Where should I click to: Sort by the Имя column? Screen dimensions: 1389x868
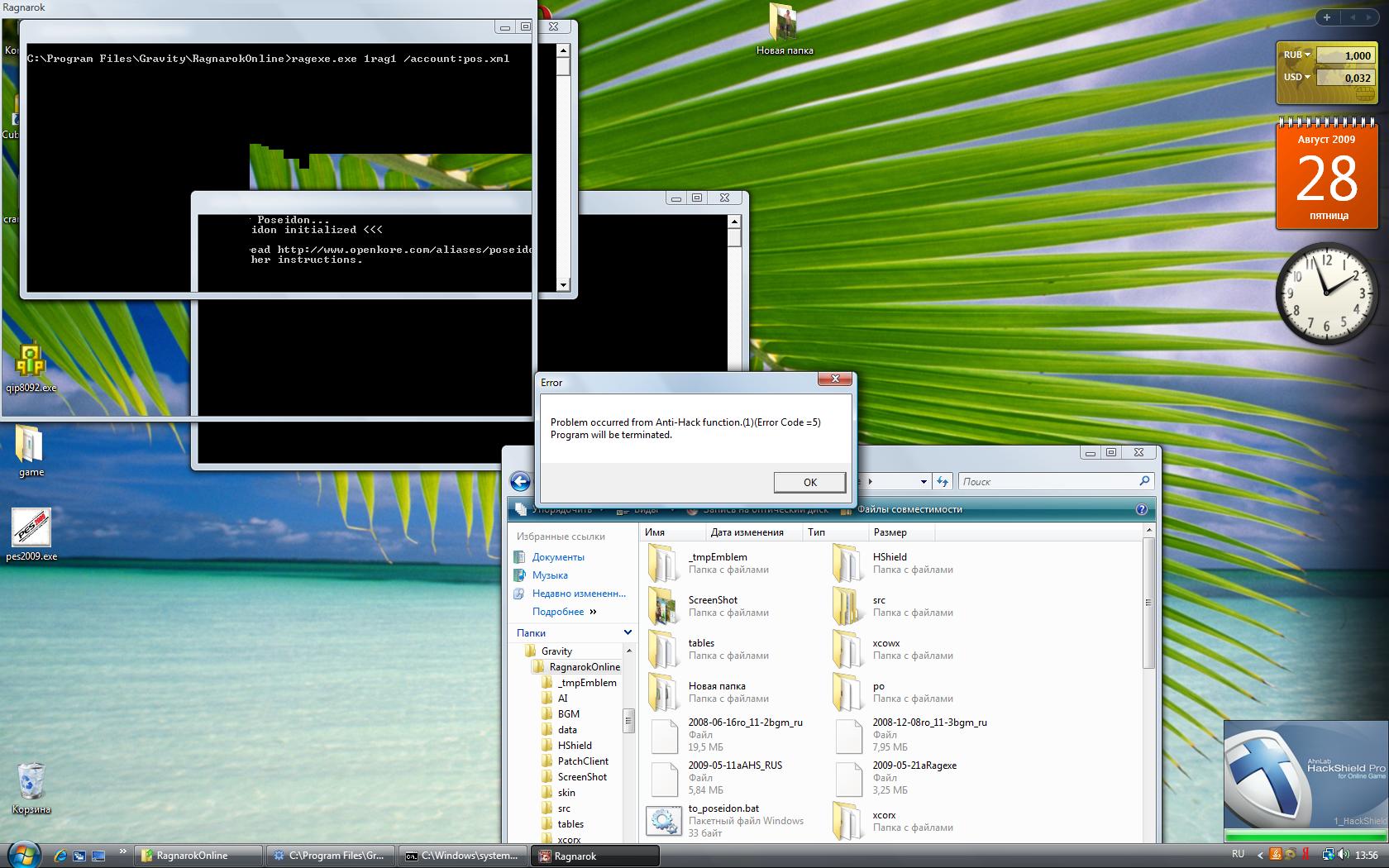pos(672,532)
